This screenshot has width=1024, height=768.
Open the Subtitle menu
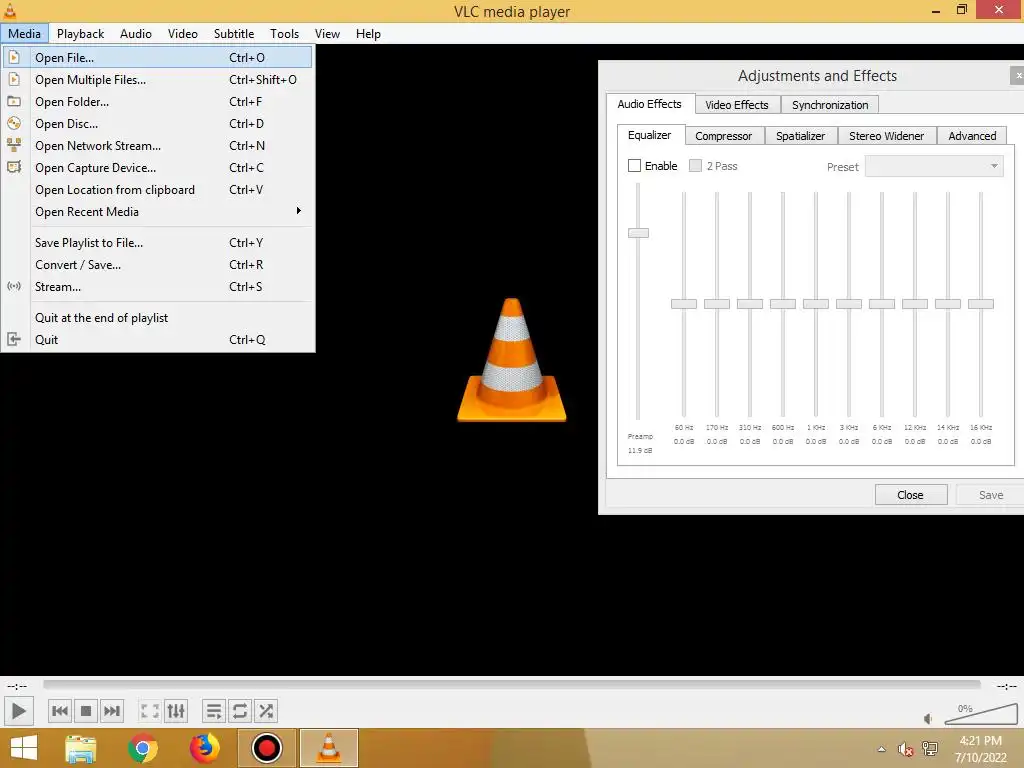(234, 33)
